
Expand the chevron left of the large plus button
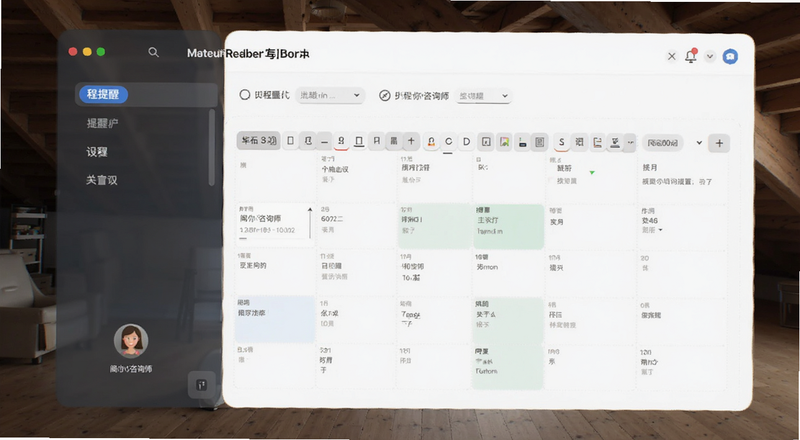click(x=699, y=142)
